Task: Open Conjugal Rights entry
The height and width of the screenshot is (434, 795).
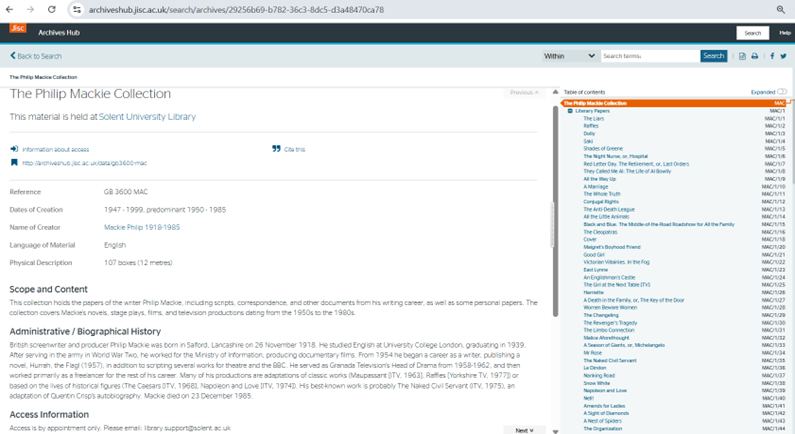Action: (601, 201)
